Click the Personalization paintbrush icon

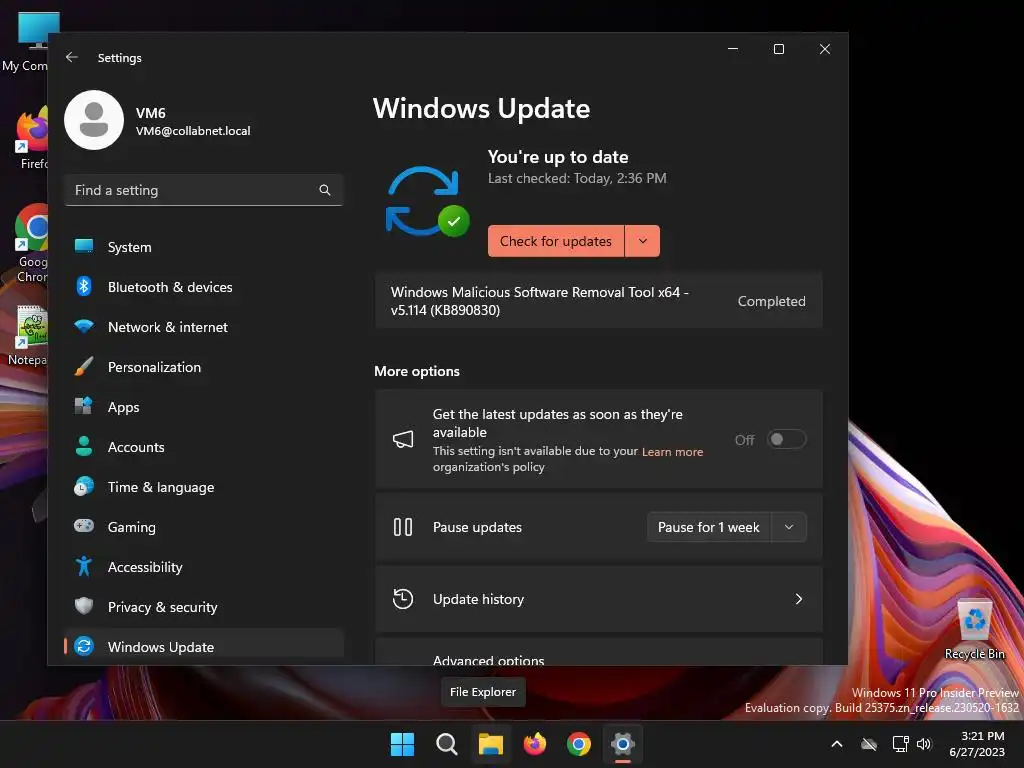pos(84,366)
